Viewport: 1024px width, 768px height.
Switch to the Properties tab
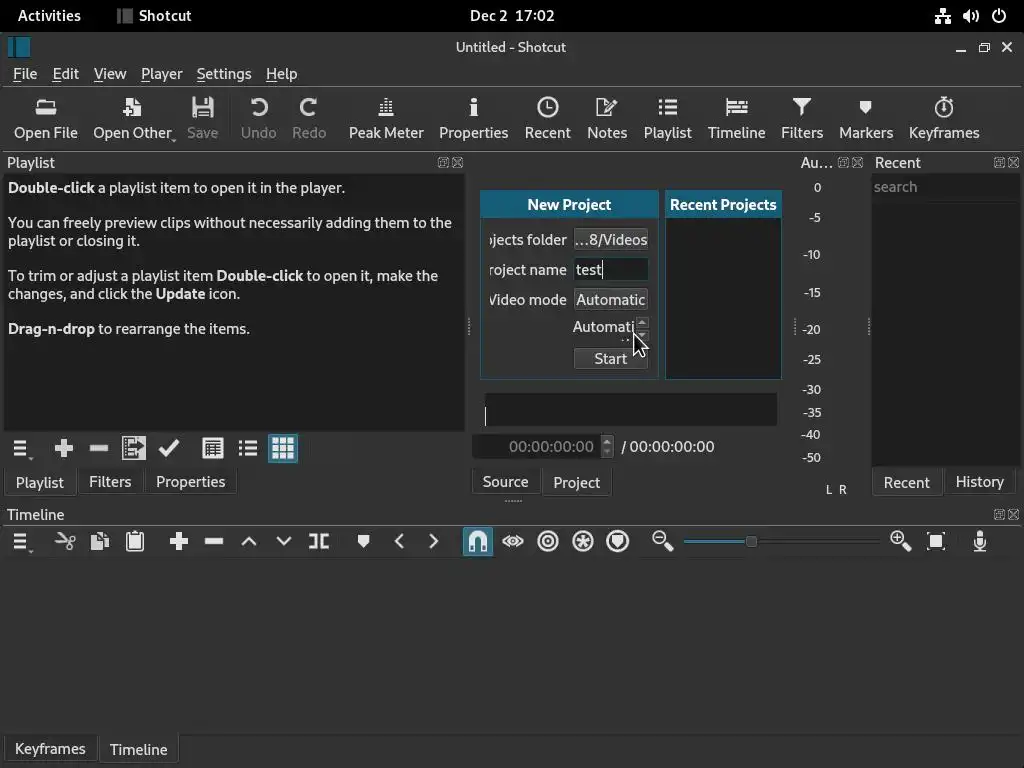click(x=190, y=482)
